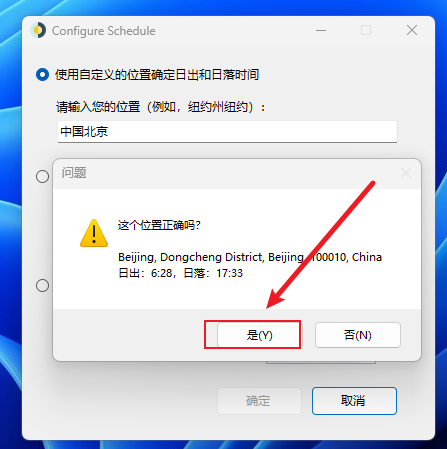
Task: Confirm location with the 是(Y) button
Action: point(258,335)
